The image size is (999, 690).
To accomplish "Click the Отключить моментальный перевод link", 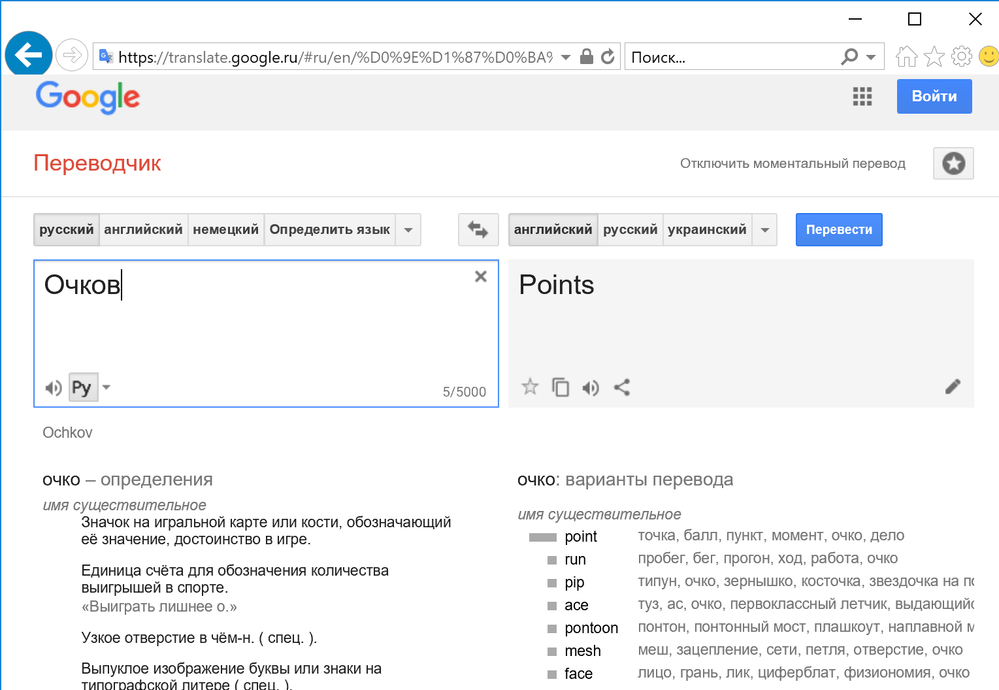I will (793, 163).
